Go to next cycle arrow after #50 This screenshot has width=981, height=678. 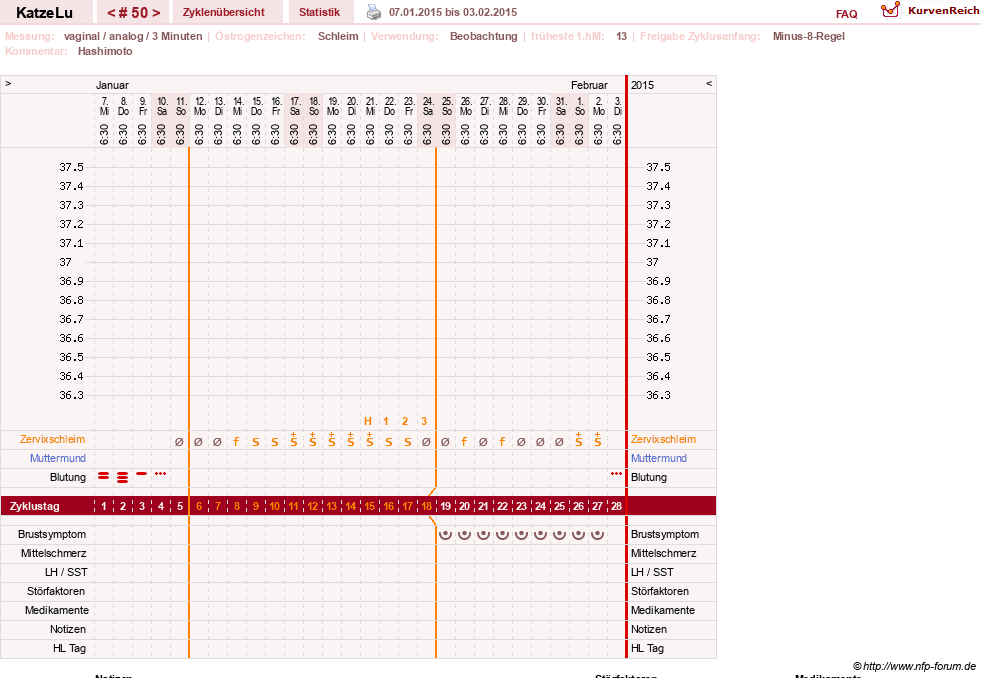156,13
